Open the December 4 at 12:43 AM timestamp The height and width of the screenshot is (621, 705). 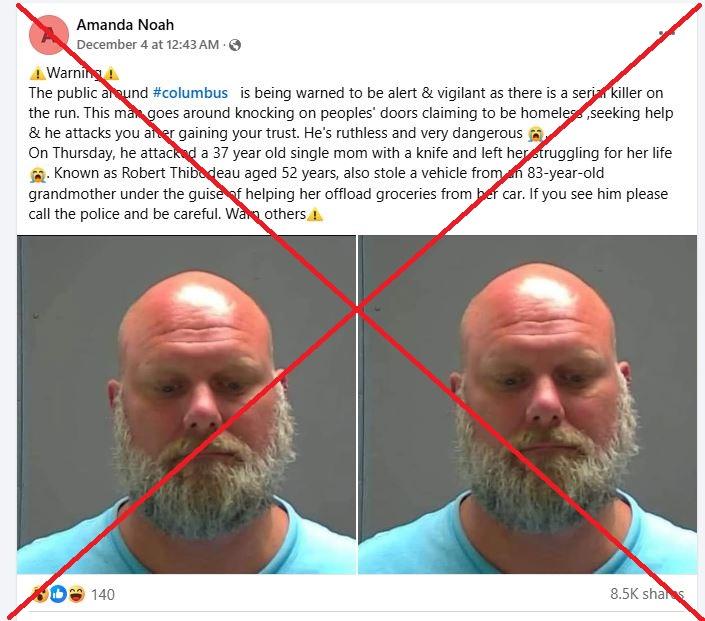[x=147, y=45]
